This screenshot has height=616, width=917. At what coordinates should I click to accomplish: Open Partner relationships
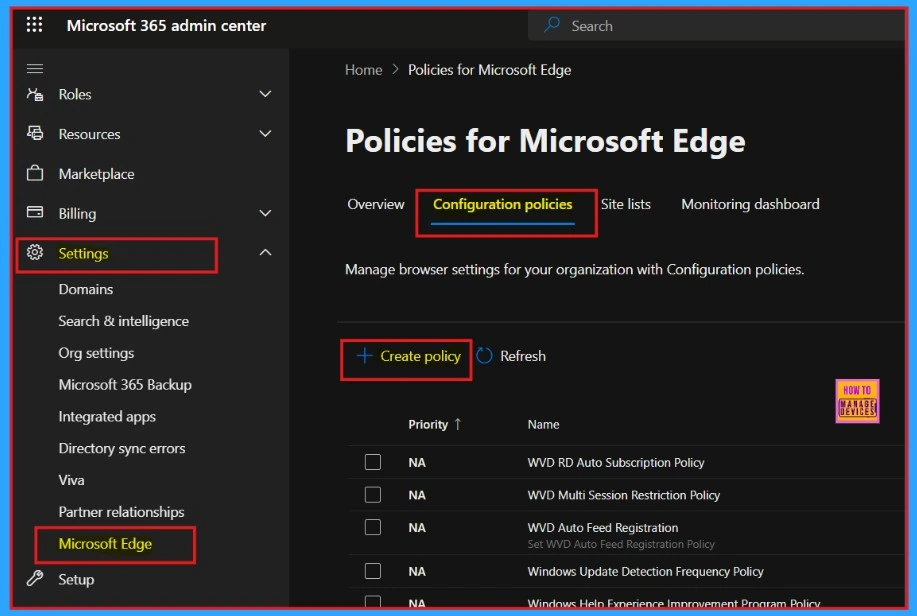pyautogui.click(x=121, y=512)
